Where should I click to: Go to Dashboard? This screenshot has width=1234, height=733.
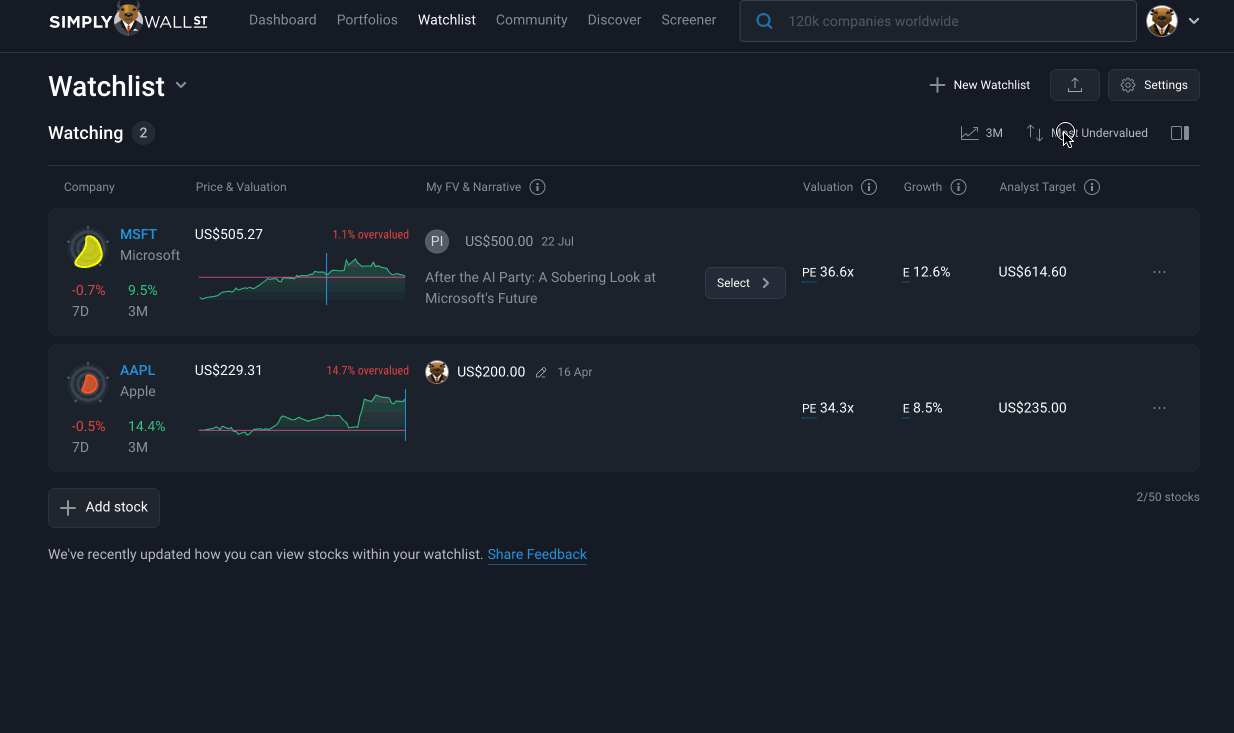283,20
